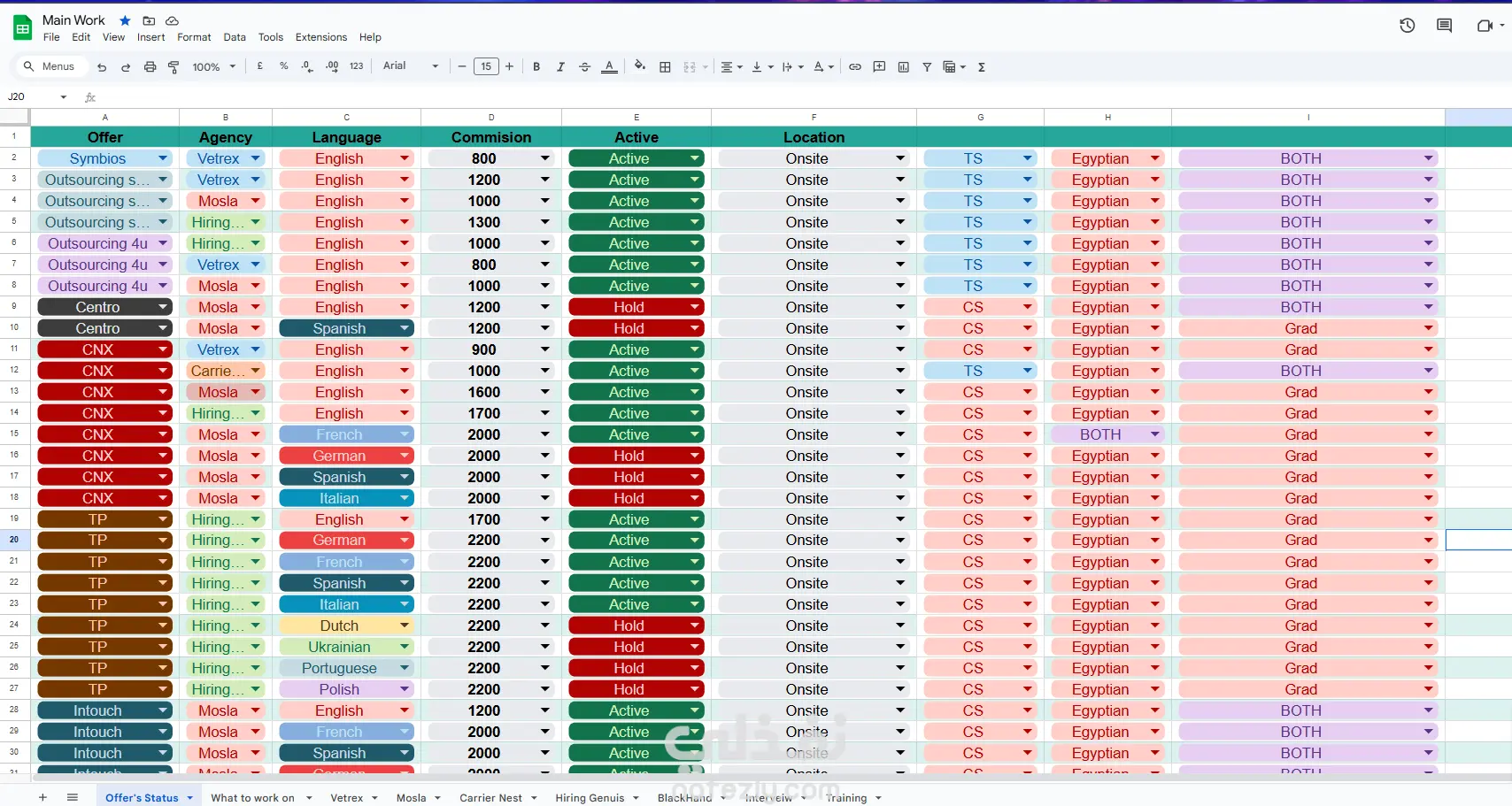1512x806 pixels.
Task: Toggle bold formatting
Action: [x=536, y=66]
